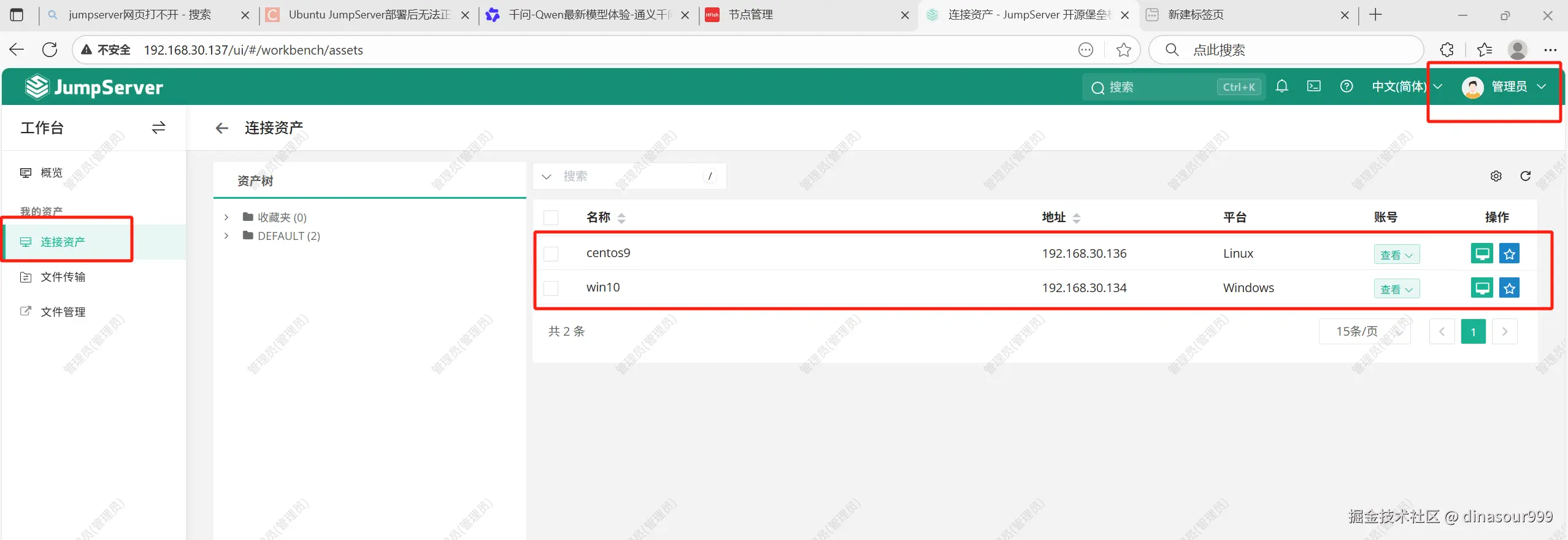
Task: Check the centos9 row checkbox
Action: 551,253
